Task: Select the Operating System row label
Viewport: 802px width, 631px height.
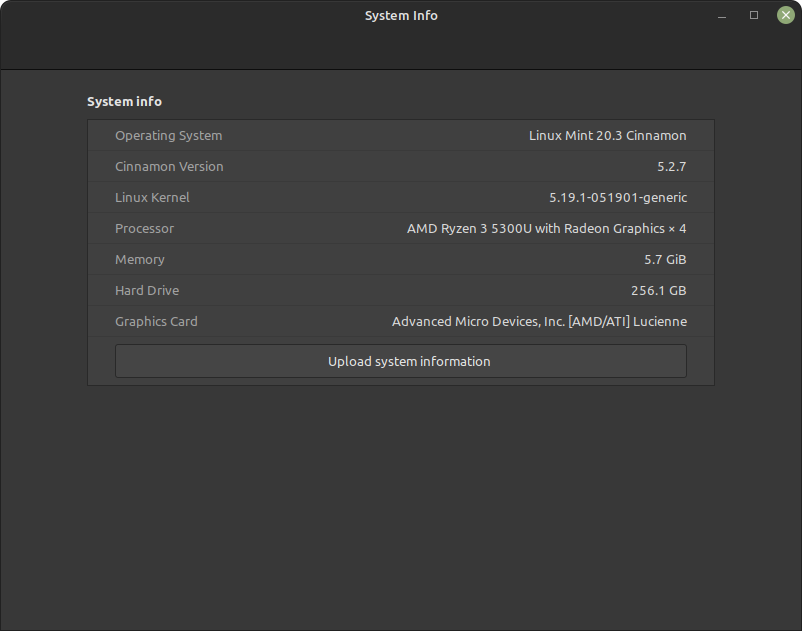Action: pos(168,135)
